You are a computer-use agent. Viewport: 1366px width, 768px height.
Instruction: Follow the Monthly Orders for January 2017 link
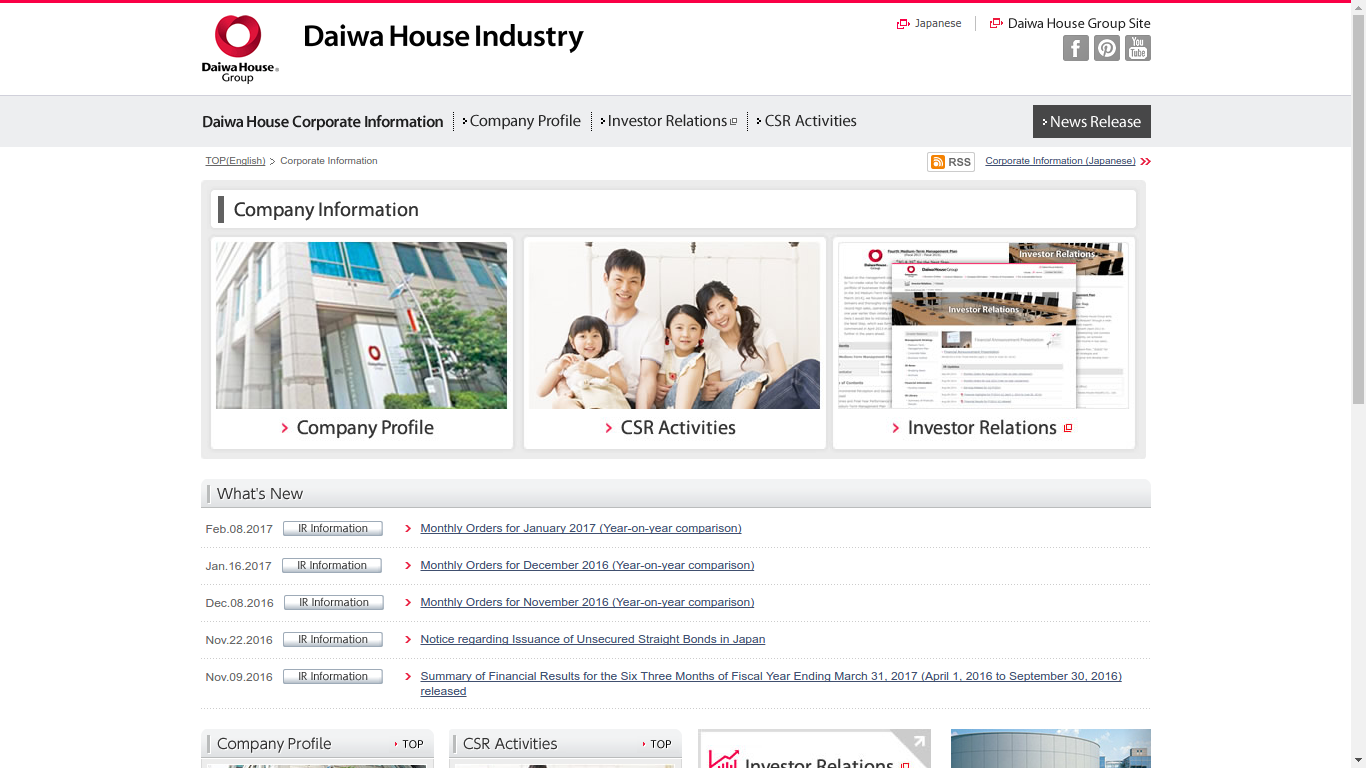pos(580,528)
